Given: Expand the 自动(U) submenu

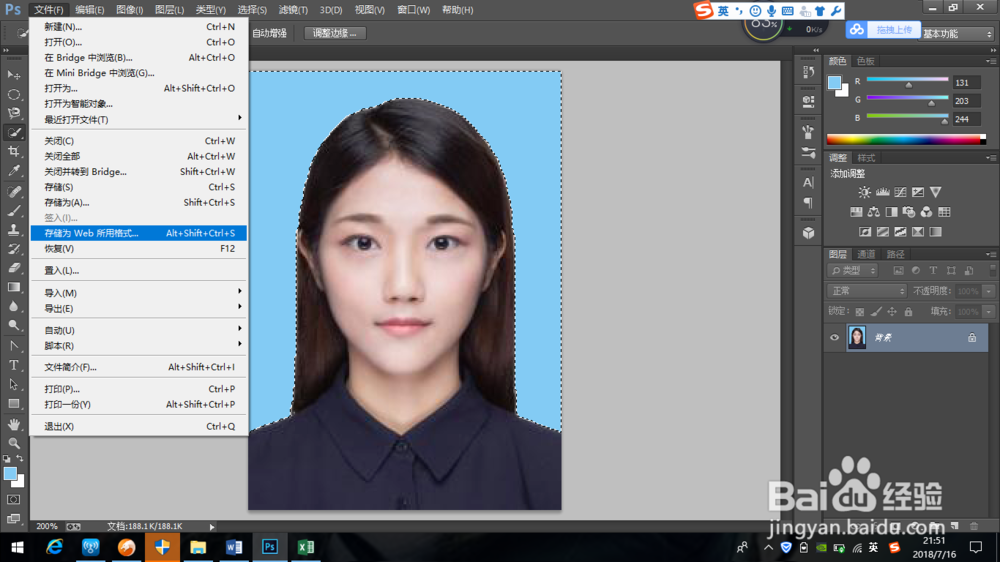Looking at the screenshot, I should 138,330.
